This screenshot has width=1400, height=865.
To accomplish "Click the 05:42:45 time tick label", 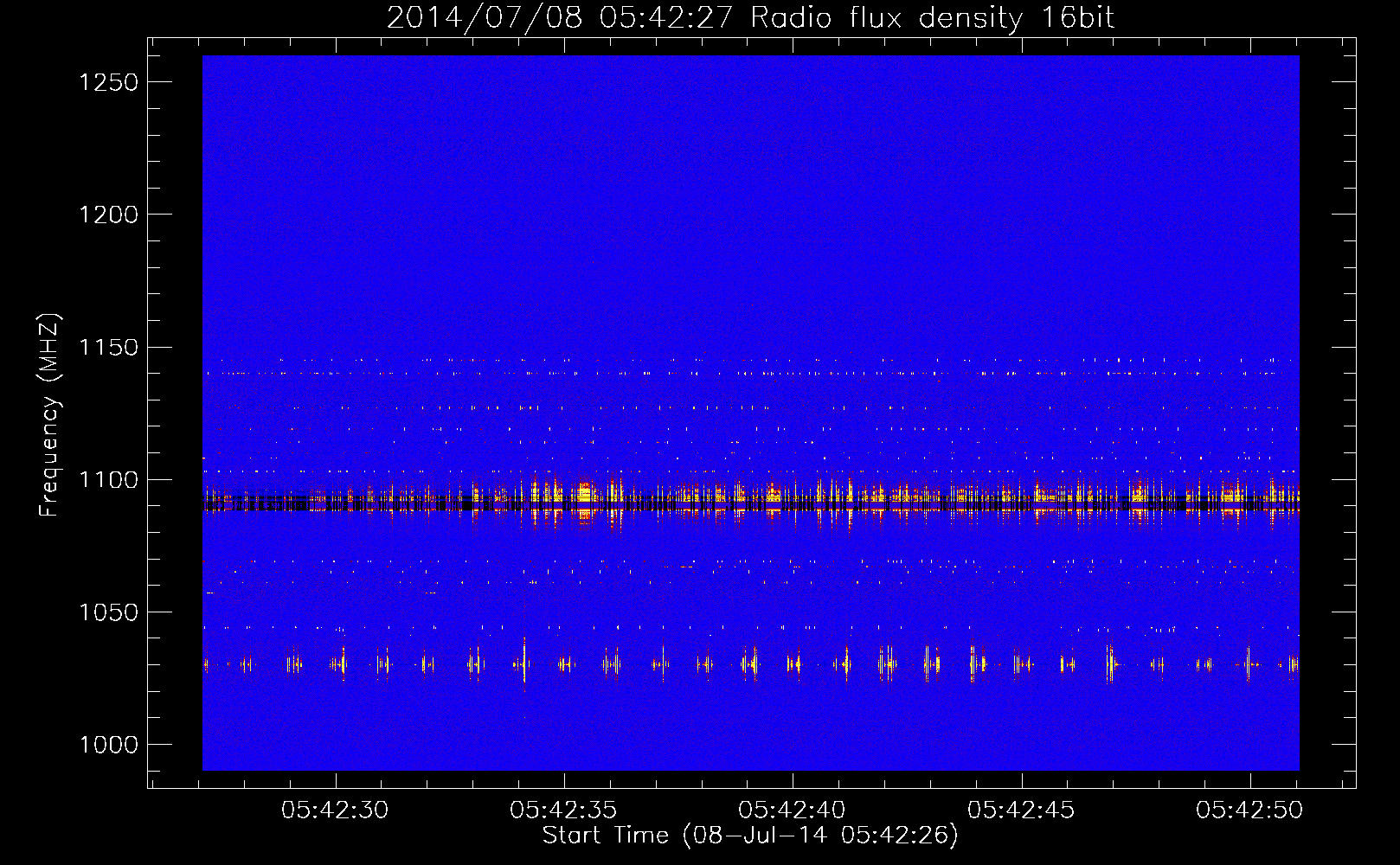I will tap(1021, 810).
